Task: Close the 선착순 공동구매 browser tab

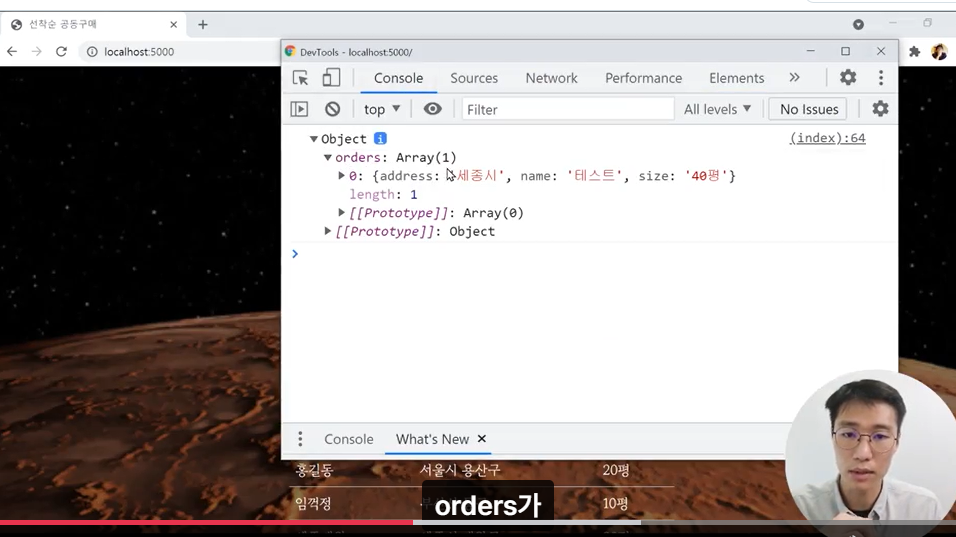Action: click(174, 24)
